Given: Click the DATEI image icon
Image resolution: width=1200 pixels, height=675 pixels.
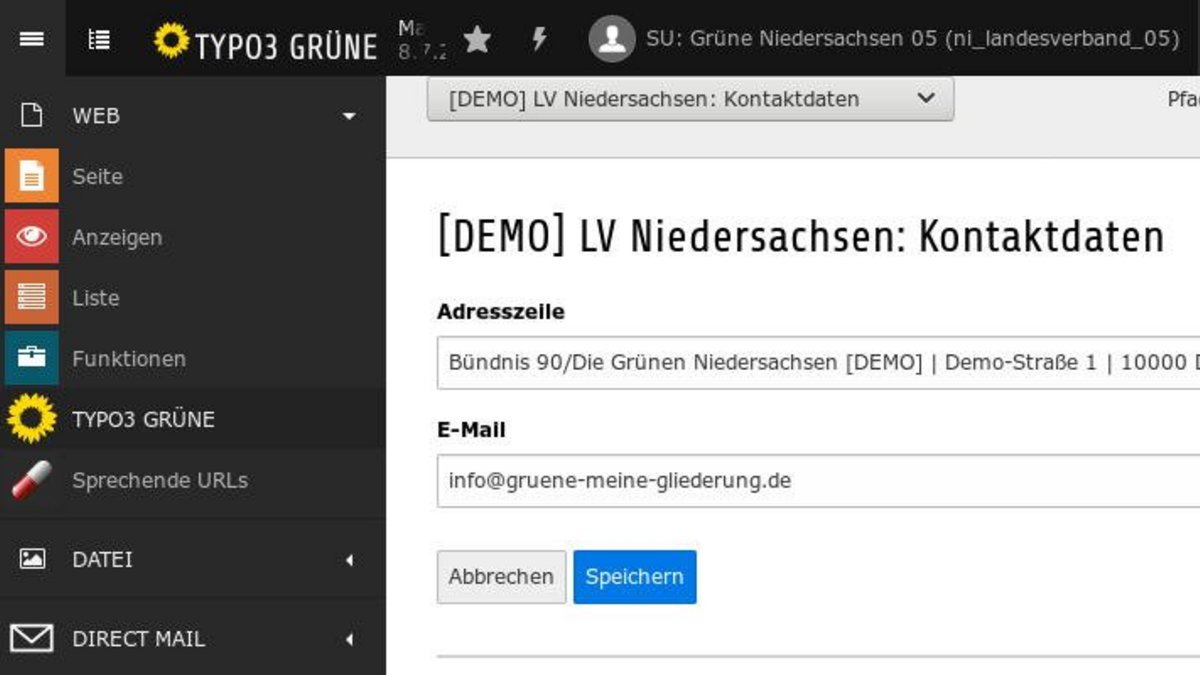Looking at the screenshot, I should click(32, 559).
